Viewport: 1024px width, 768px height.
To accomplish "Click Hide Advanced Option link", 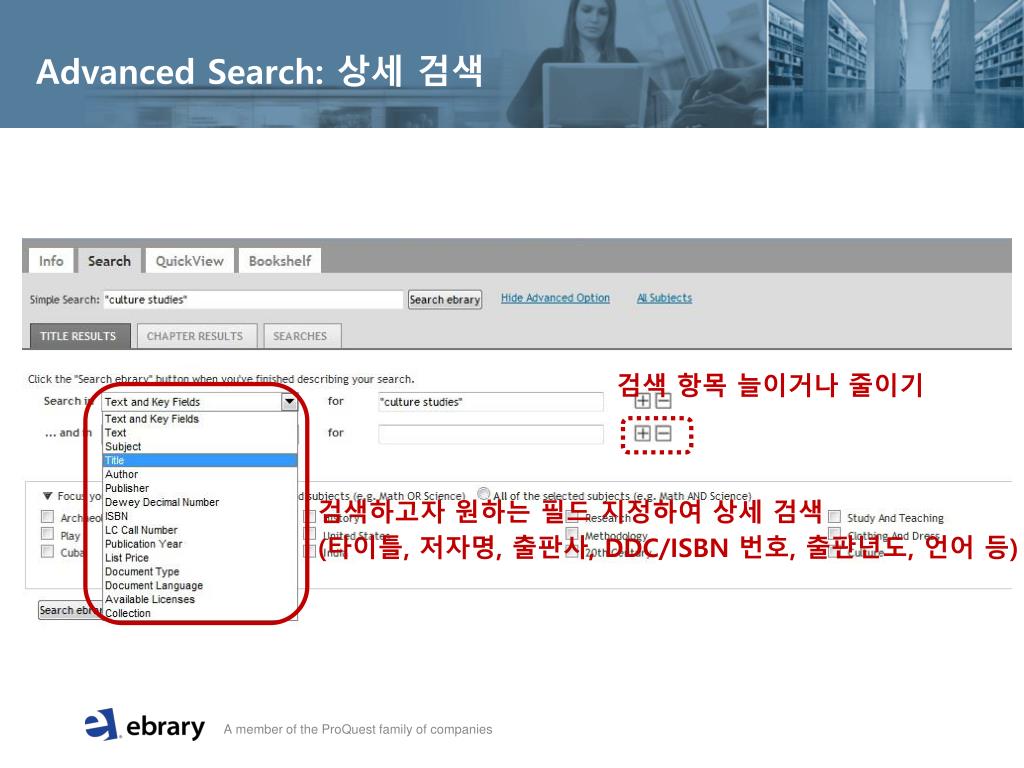I will [555, 298].
